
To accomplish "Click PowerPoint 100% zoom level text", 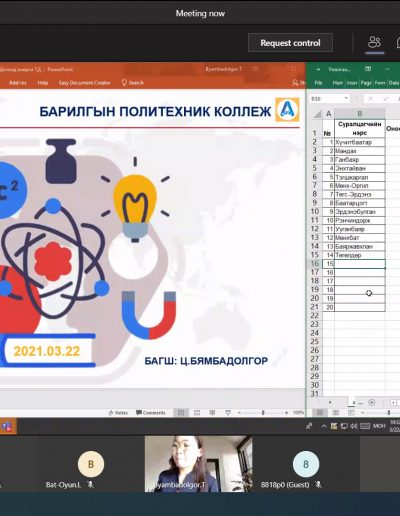I will click(298, 413).
